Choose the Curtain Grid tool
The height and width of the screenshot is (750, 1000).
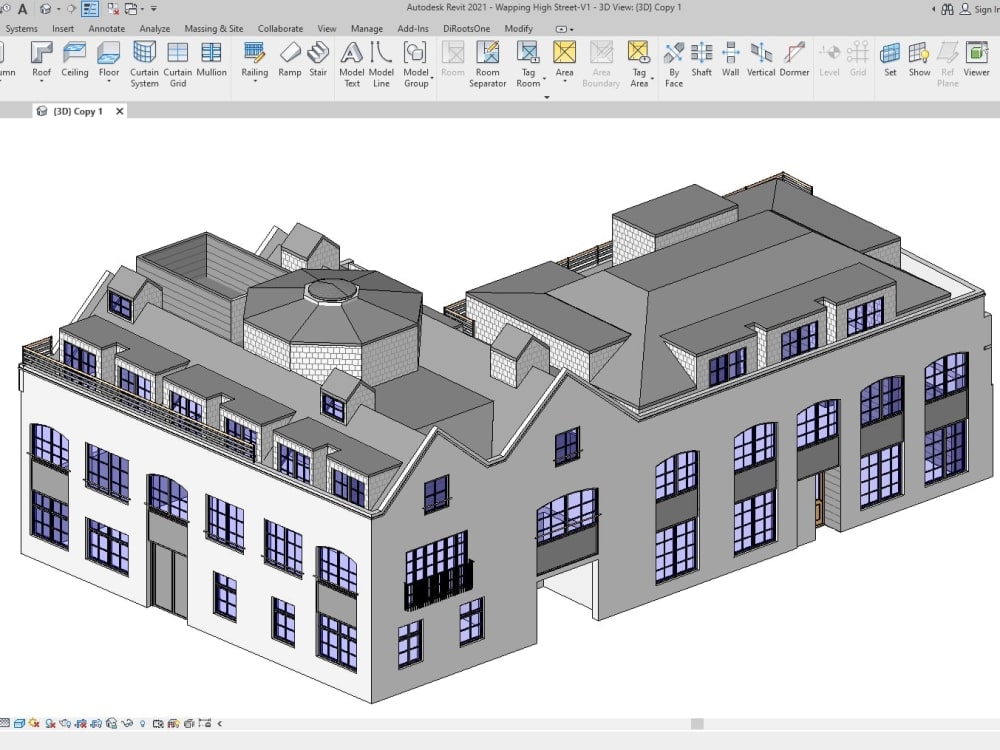click(177, 64)
